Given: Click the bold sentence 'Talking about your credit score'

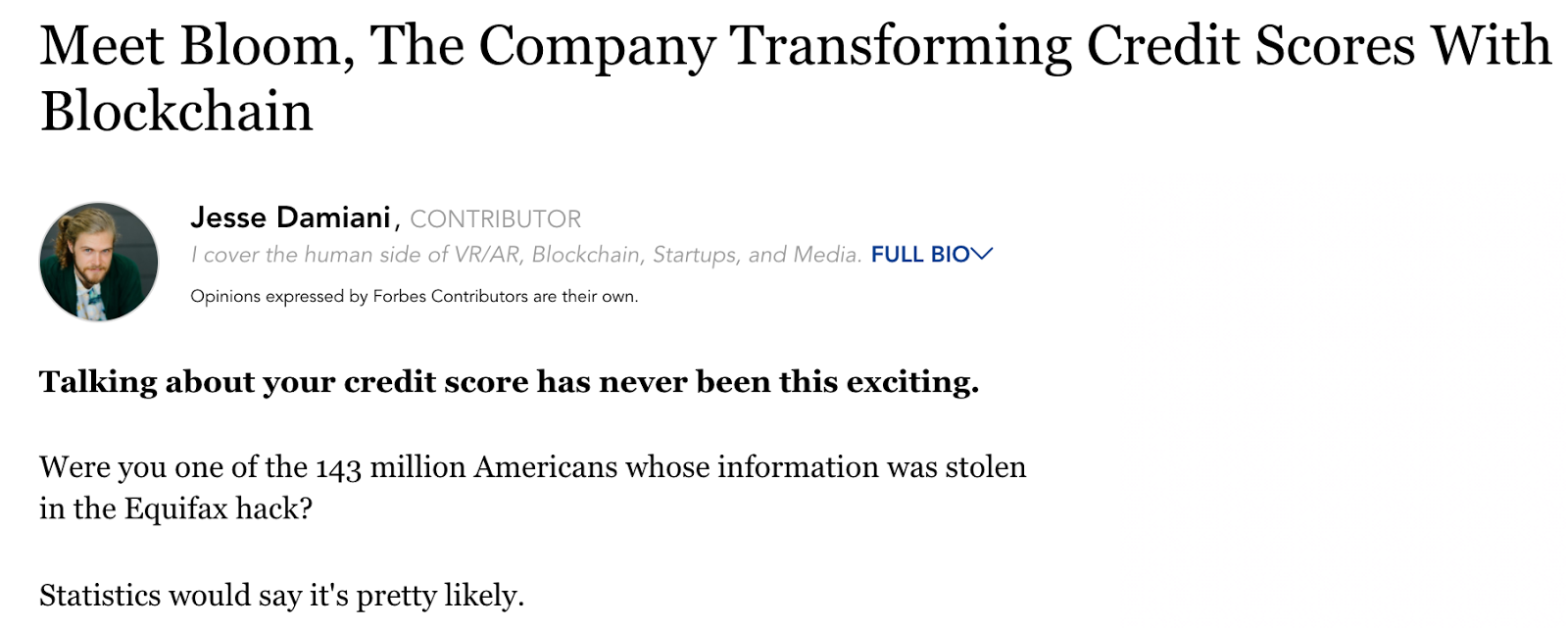Looking at the screenshot, I should [x=510, y=382].
